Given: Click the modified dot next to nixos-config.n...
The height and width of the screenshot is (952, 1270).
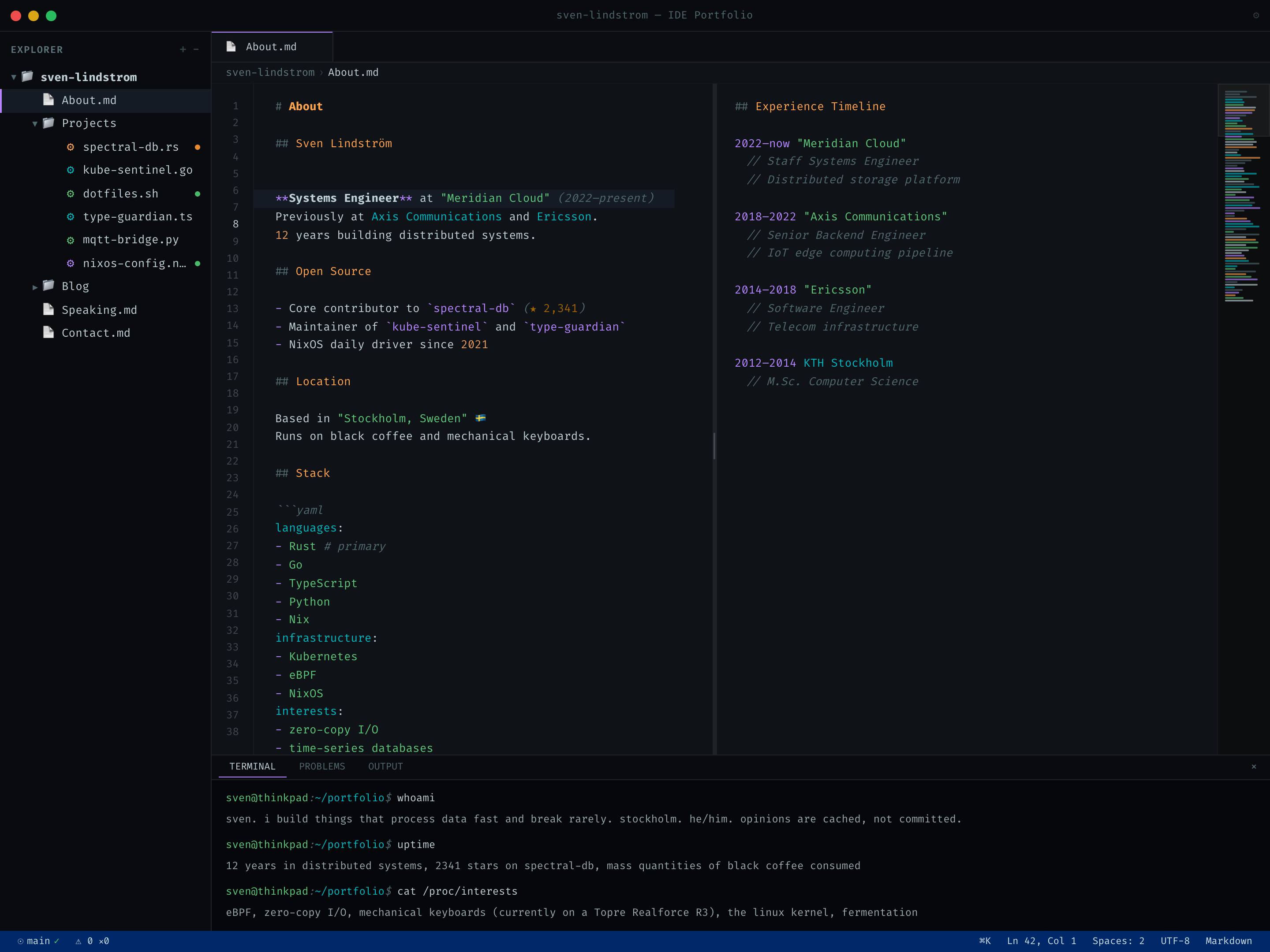Looking at the screenshot, I should 198,264.
